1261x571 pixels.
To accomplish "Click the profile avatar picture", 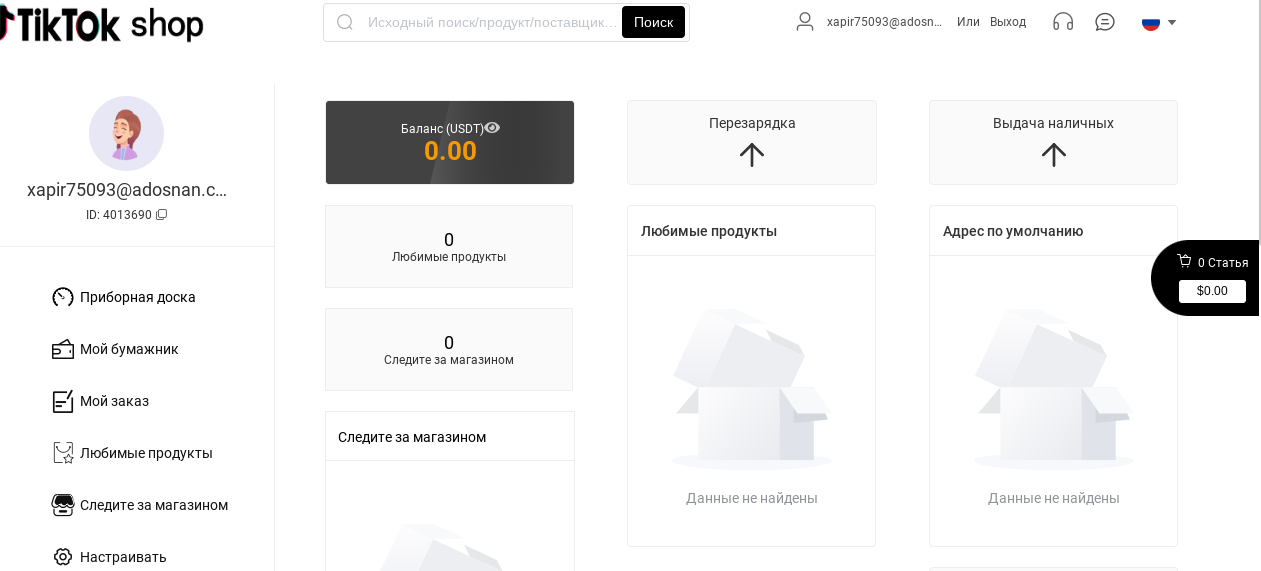I will (x=126, y=134).
